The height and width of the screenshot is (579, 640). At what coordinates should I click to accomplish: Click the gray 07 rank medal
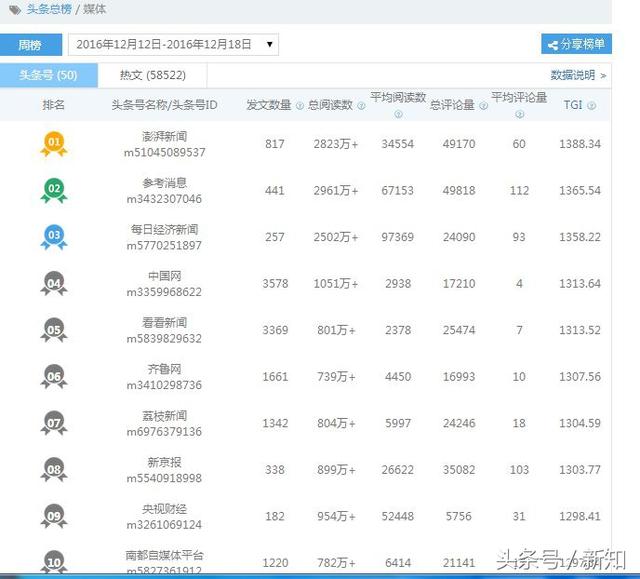[x=54, y=423]
